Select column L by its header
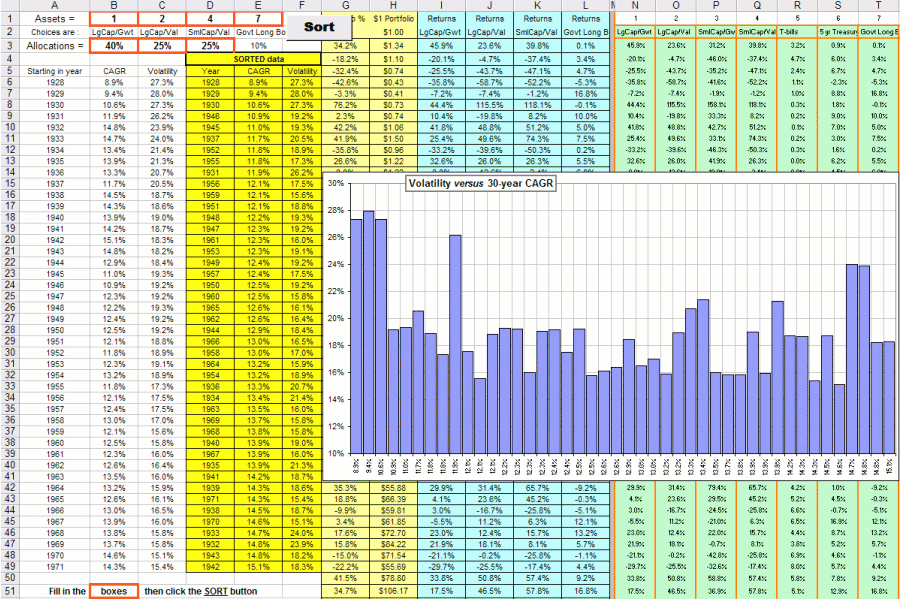Viewport: 900px width, 599px height. [585, 6]
